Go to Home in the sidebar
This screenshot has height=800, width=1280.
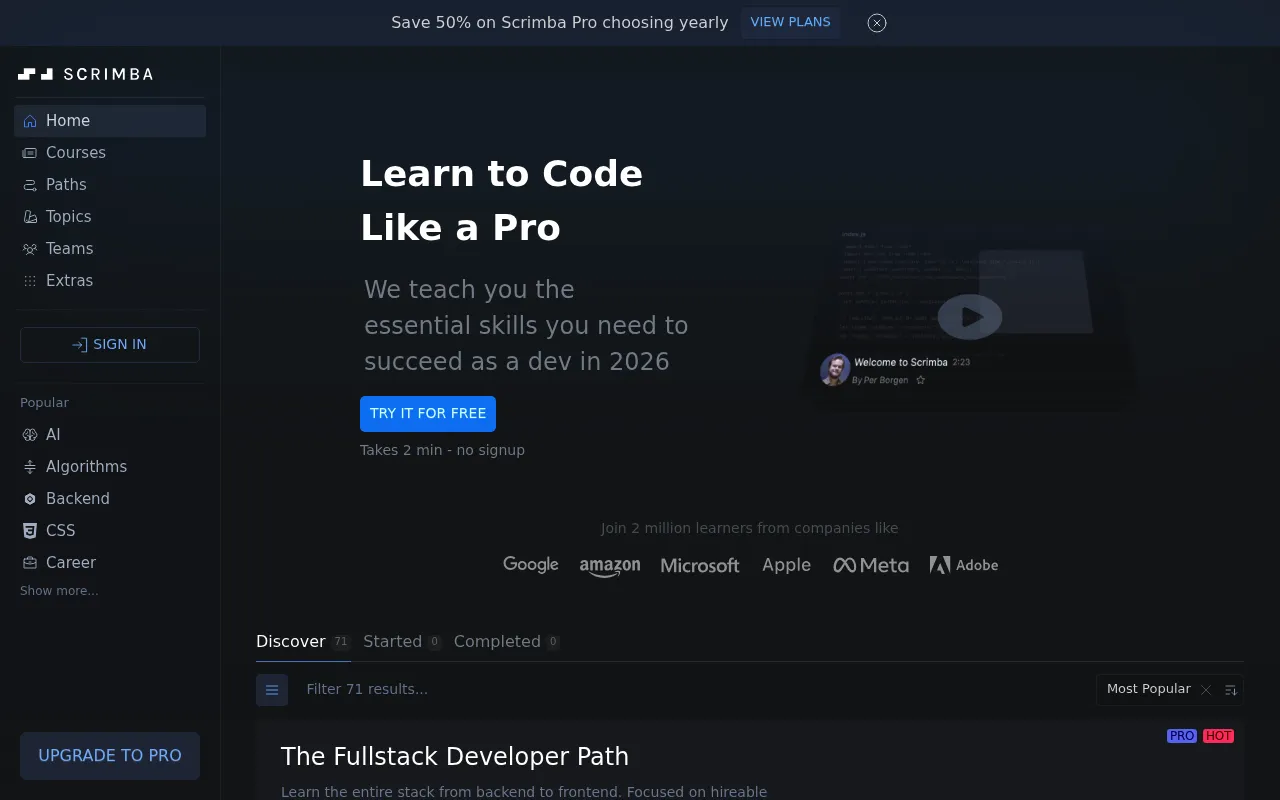click(x=110, y=121)
